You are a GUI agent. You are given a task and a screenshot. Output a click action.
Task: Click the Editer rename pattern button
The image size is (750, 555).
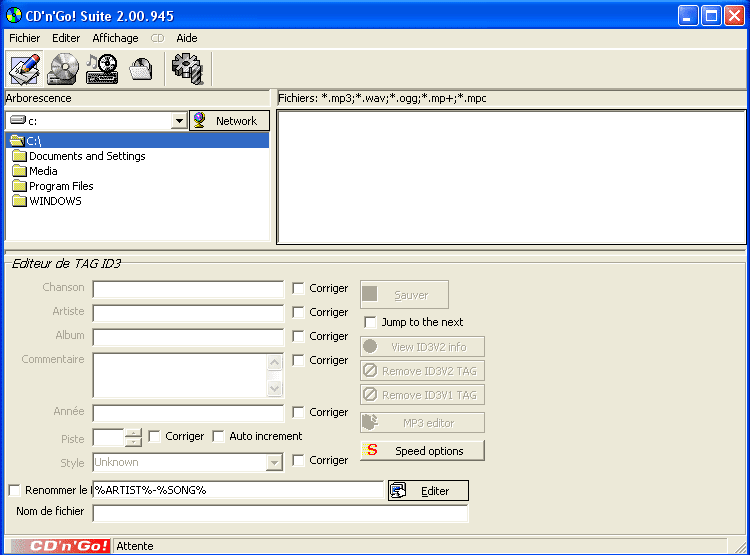pos(428,491)
